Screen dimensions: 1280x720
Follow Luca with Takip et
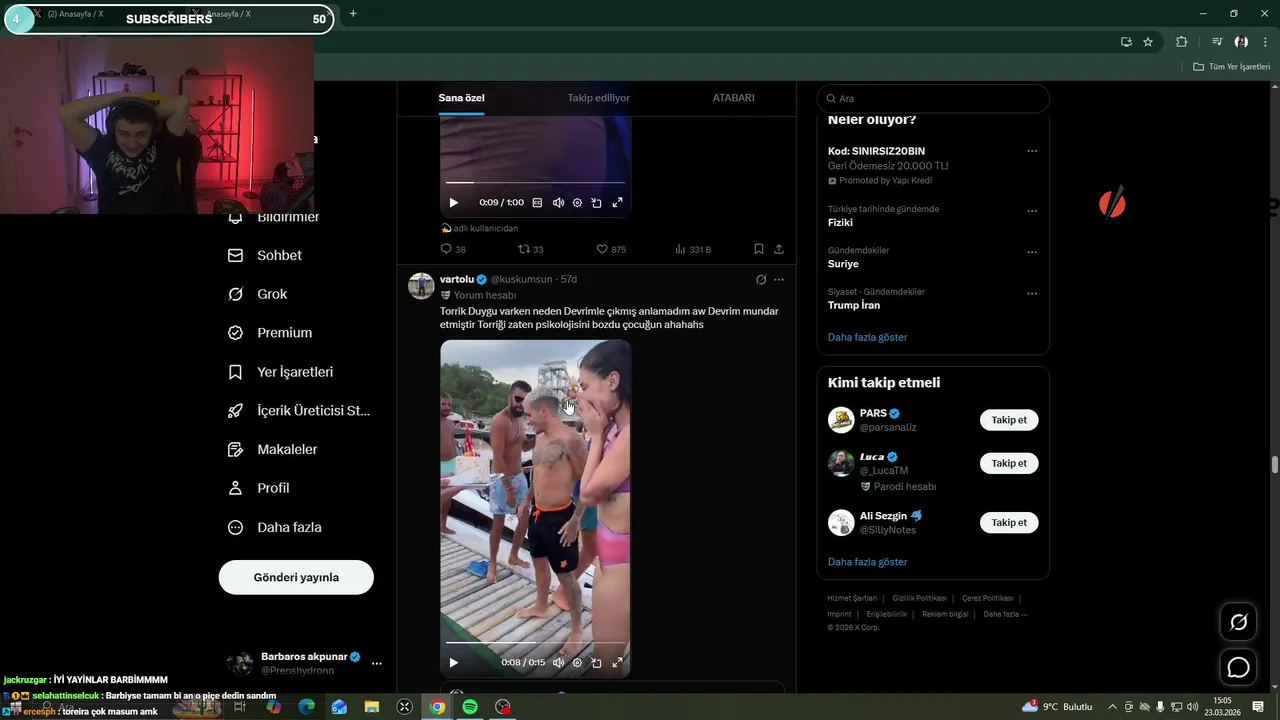1009,463
